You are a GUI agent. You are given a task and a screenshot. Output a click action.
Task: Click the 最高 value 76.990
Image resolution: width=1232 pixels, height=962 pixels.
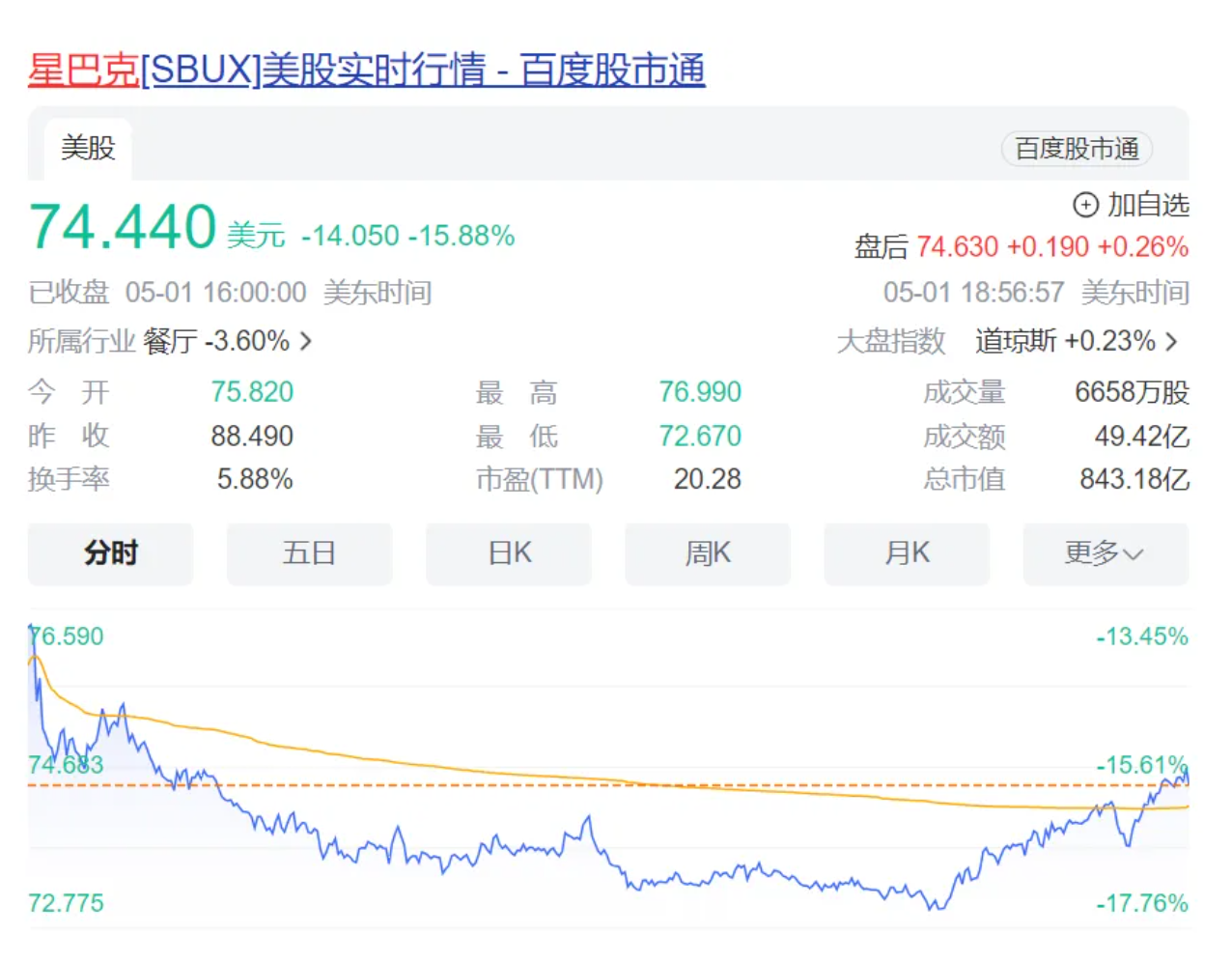[700, 392]
